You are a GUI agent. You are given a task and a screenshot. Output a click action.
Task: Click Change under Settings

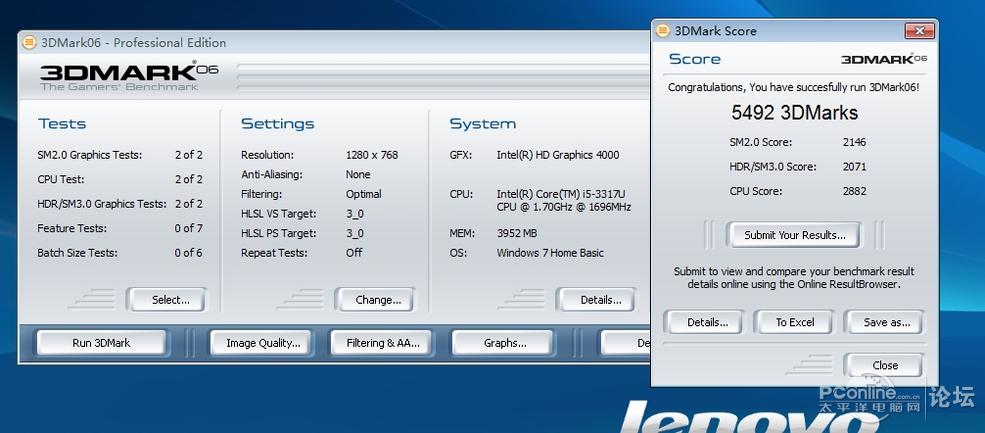378,300
